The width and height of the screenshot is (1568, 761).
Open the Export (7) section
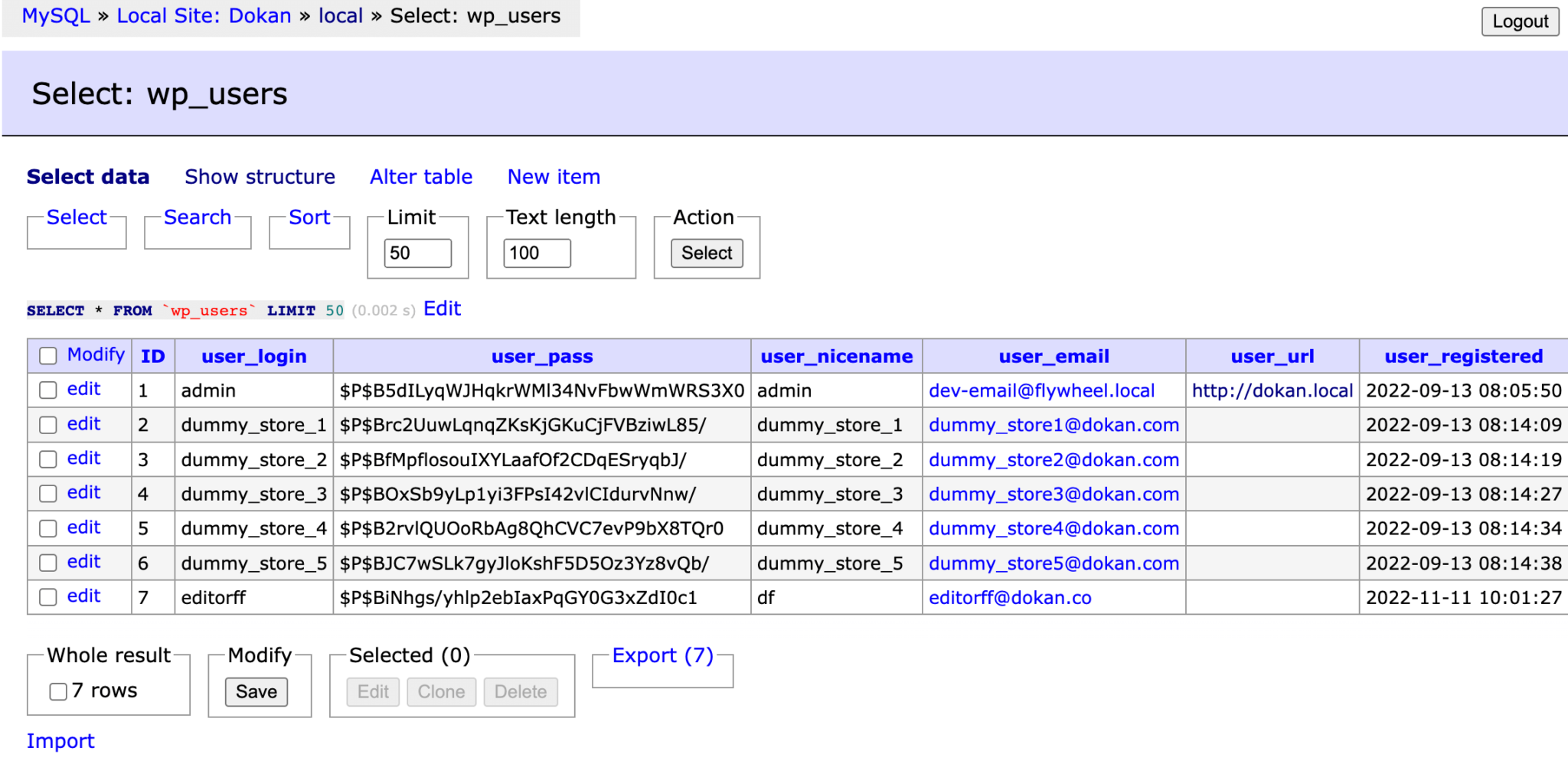(x=662, y=655)
